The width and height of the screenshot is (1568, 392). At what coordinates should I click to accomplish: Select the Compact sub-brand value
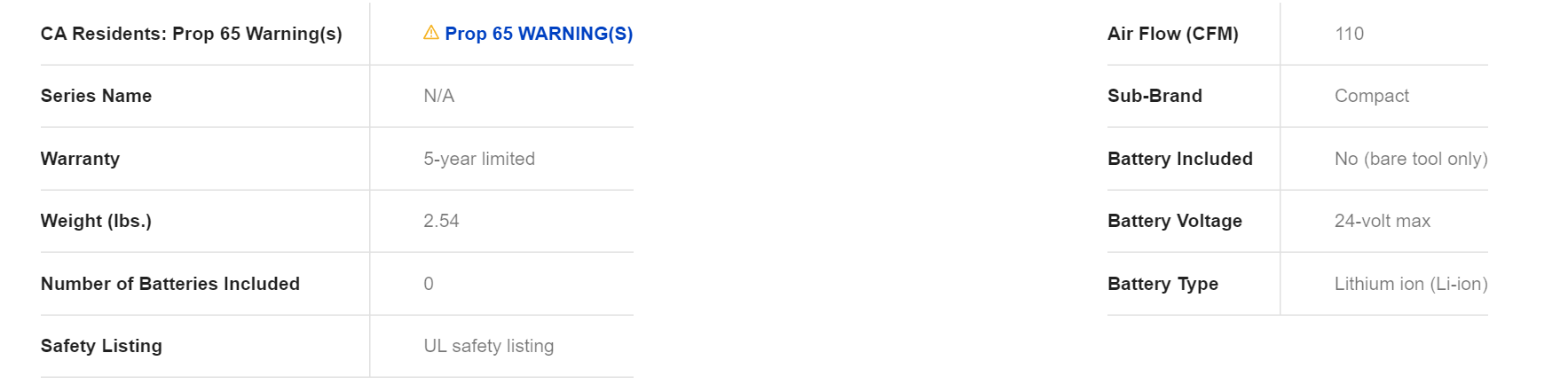point(1371,96)
